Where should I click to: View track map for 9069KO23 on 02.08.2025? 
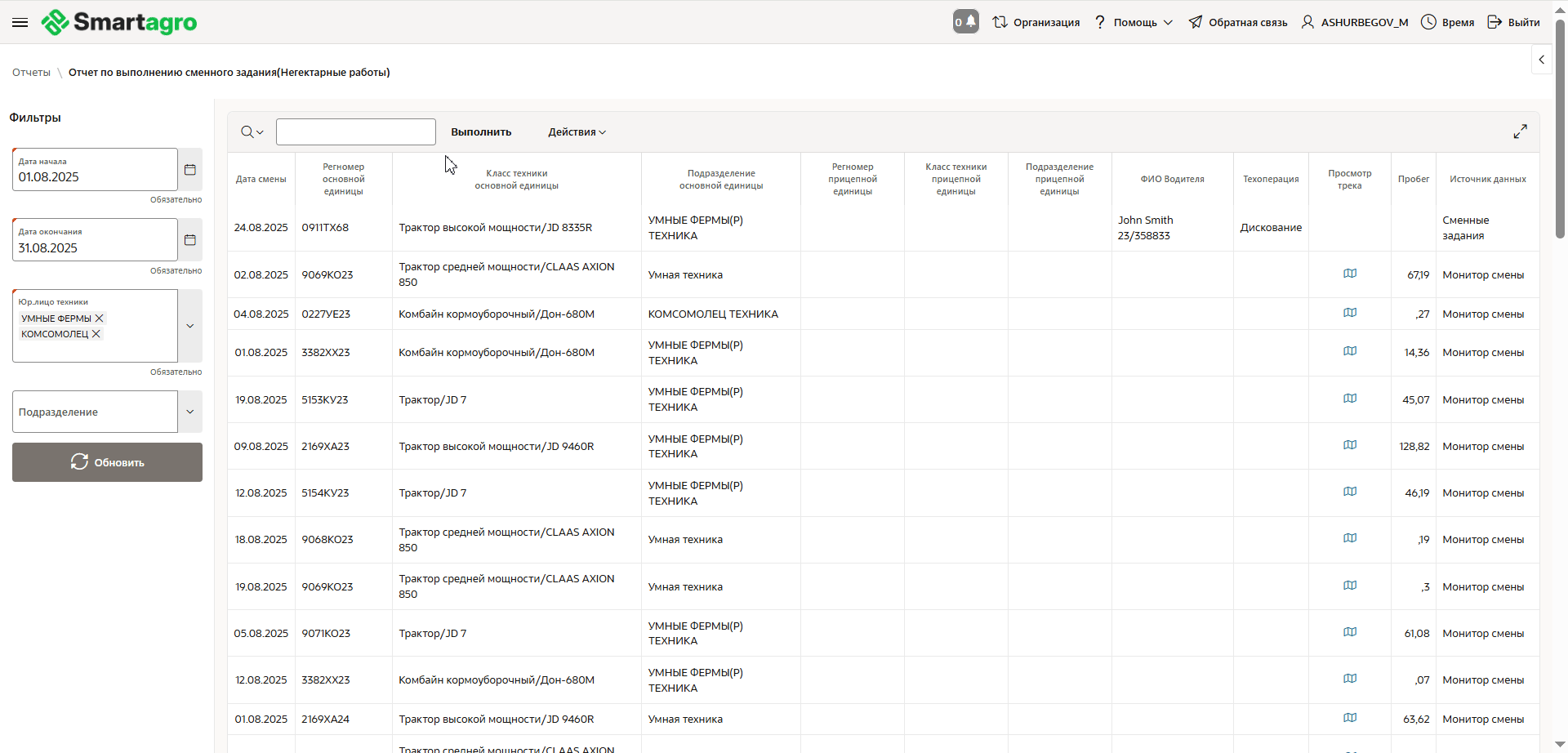click(1350, 274)
